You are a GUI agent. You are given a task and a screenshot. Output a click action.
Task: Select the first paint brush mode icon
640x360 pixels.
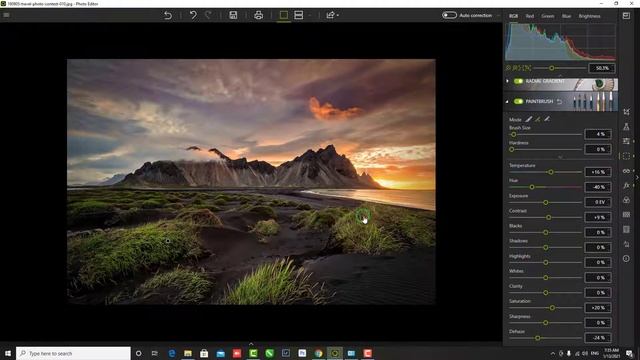[x=529, y=119]
